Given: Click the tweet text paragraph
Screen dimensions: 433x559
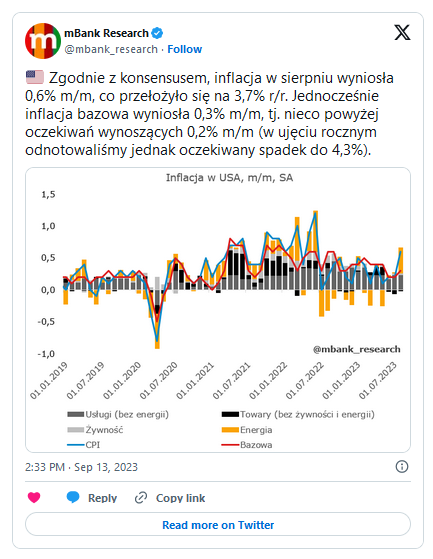Looking at the screenshot, I should [x=210, y=114].
